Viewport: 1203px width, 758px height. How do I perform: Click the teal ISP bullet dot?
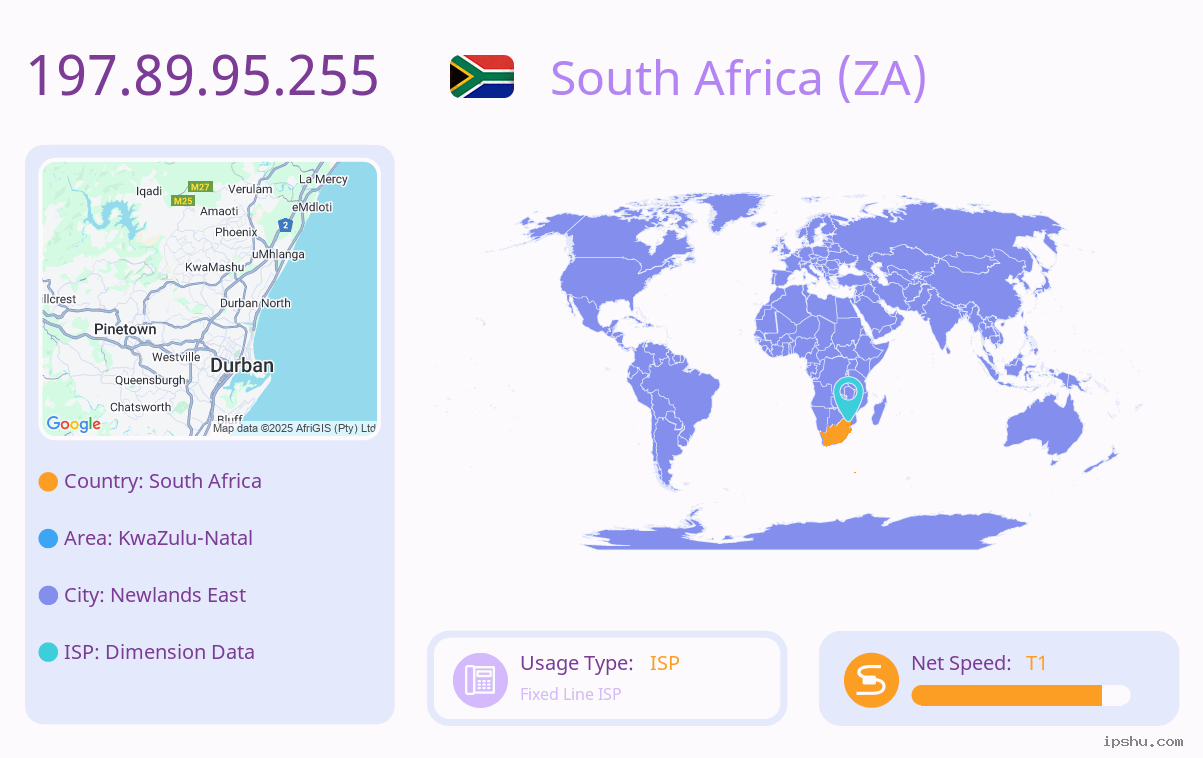(48, 653)
